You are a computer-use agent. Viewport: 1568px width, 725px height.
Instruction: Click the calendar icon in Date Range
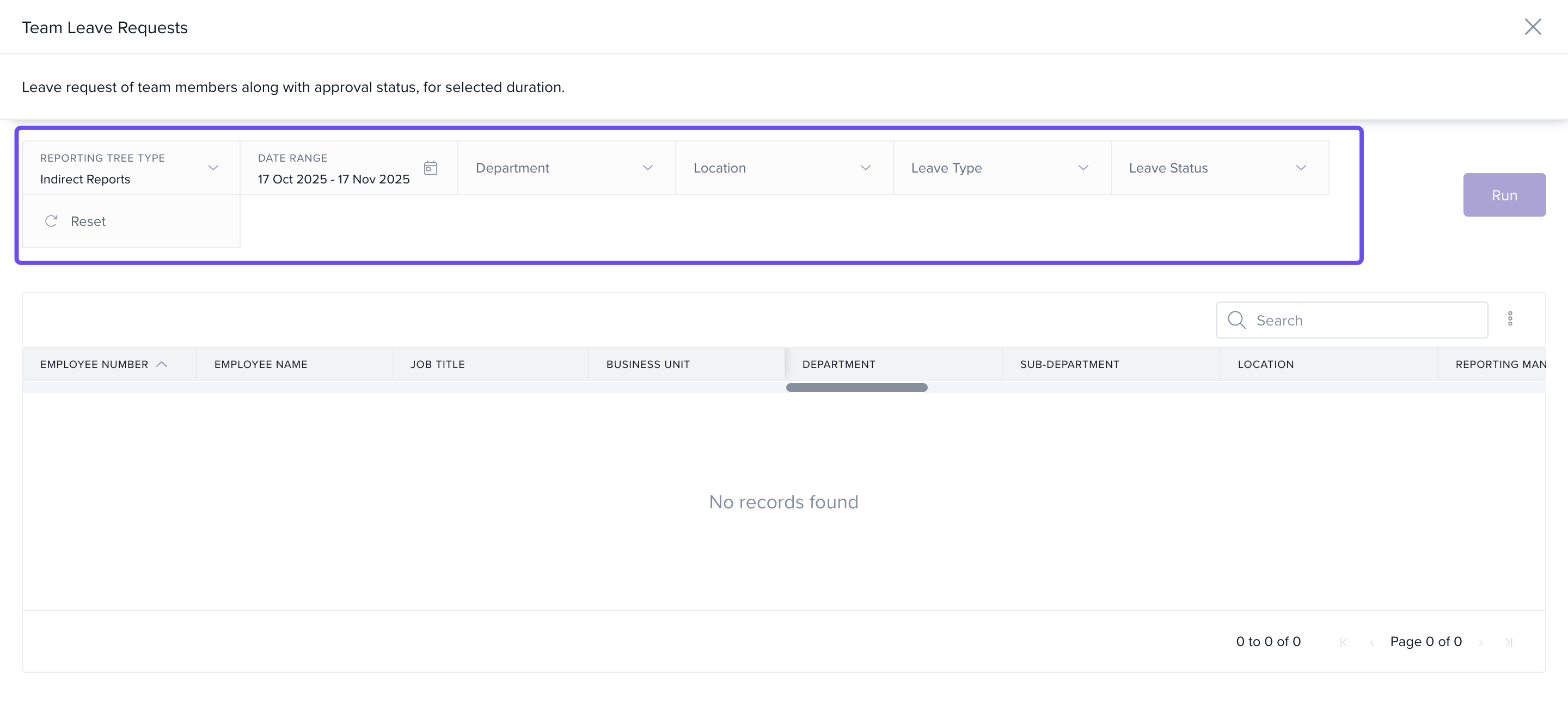430,168
